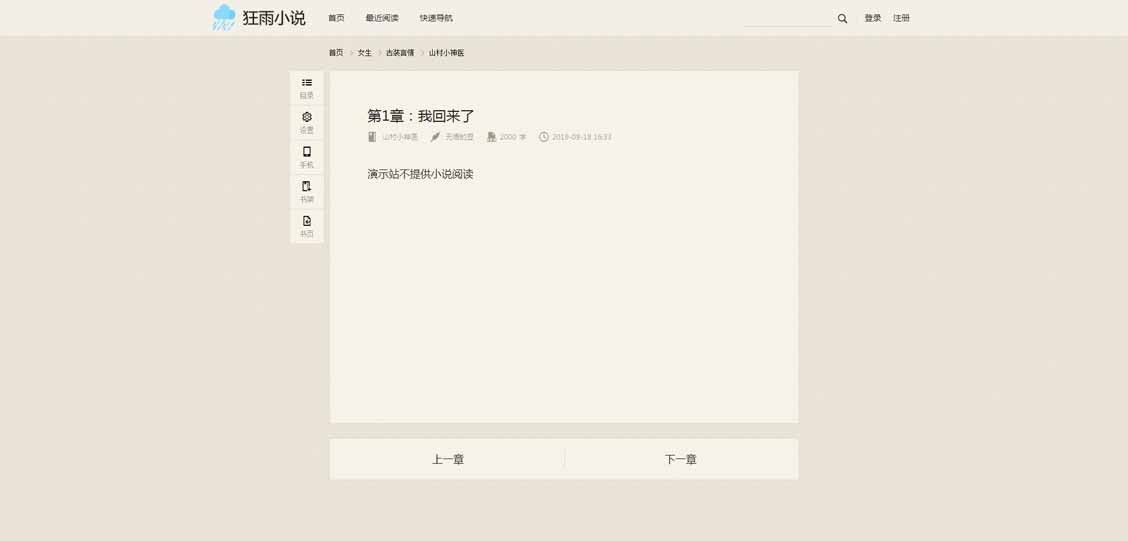Click the text 演示站不提供小说阅读
This screenshot has width=1128, height=541.
pos(420,174)
